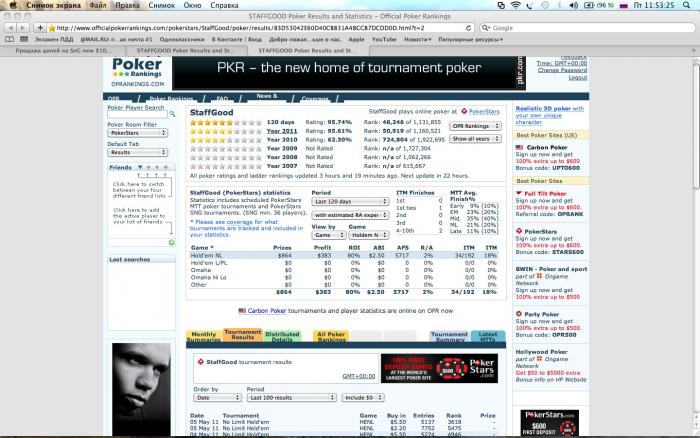
Task: Click the Wi-Fi status icon in menu bar
Action: [516, 5]
